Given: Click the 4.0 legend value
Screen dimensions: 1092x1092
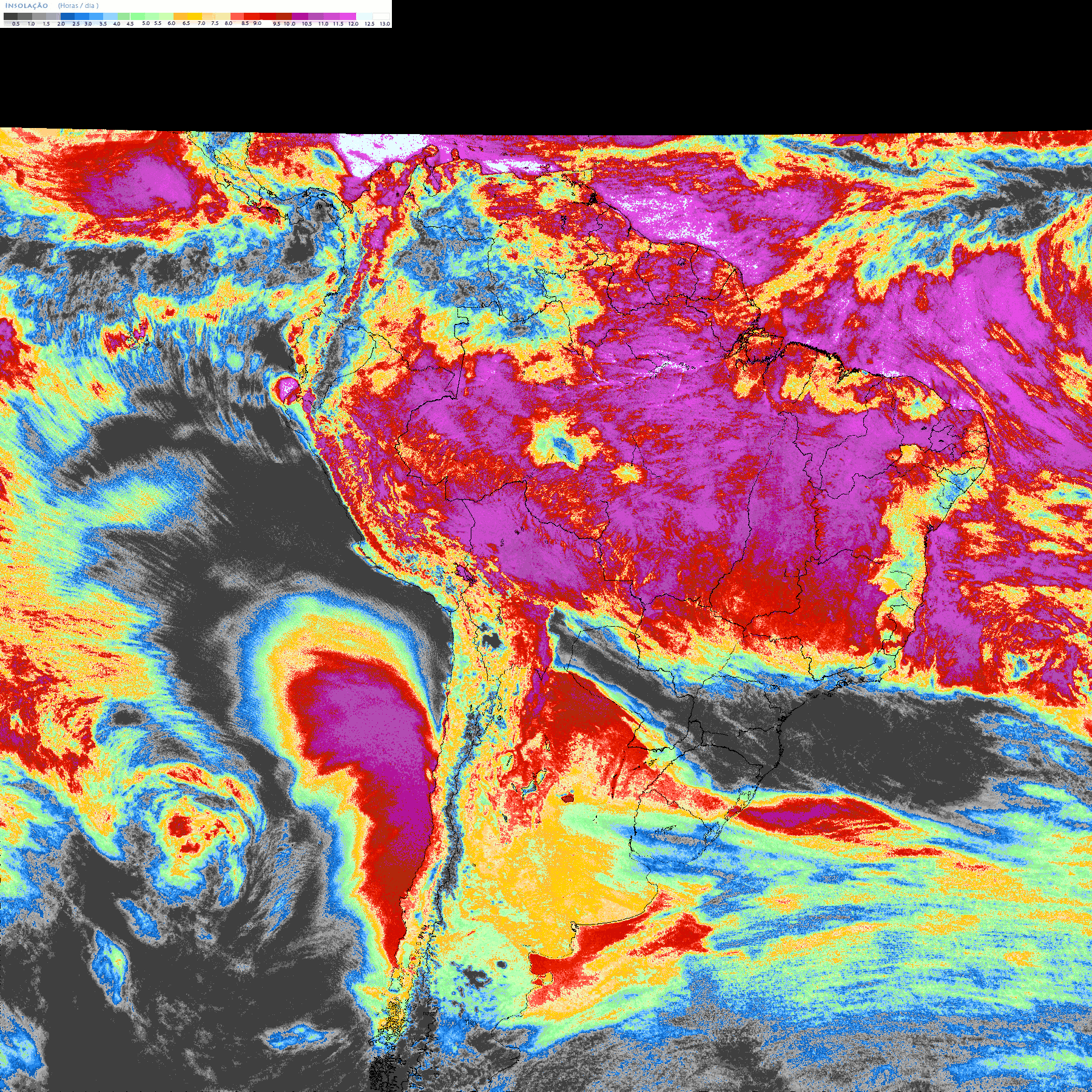Looking at the screenshot, I should coord(116,24).
